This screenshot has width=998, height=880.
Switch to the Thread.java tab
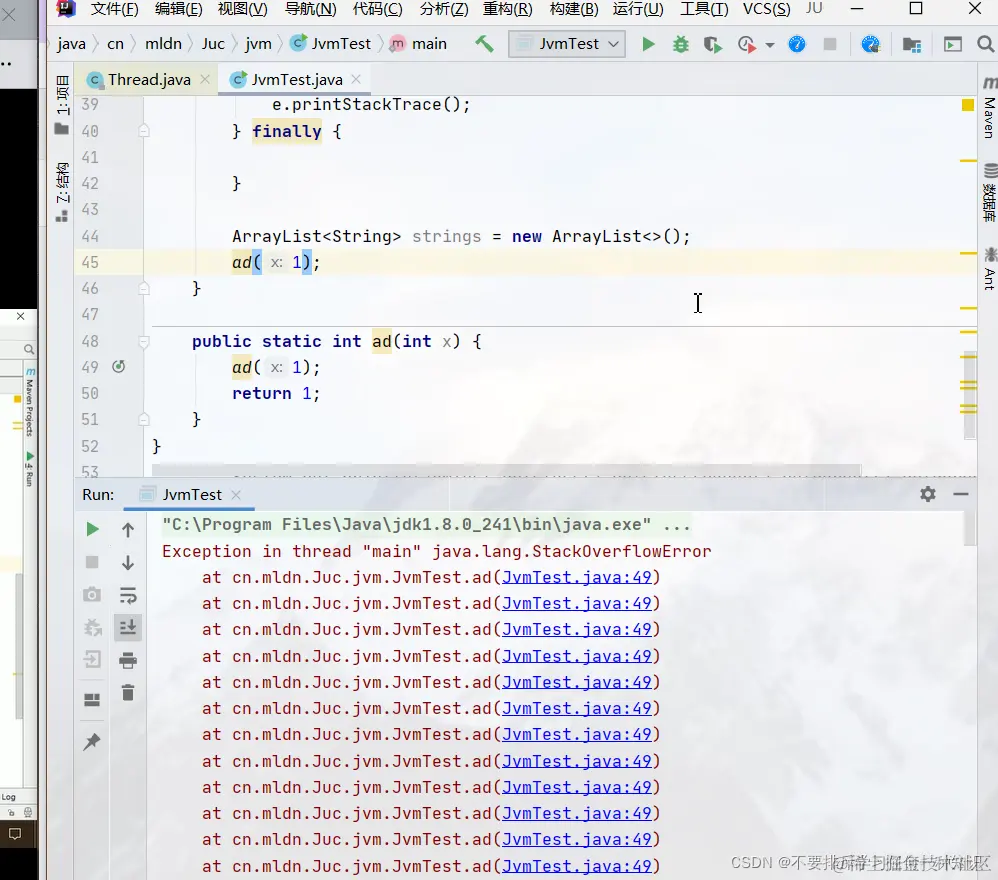click(x=149, y=80)
